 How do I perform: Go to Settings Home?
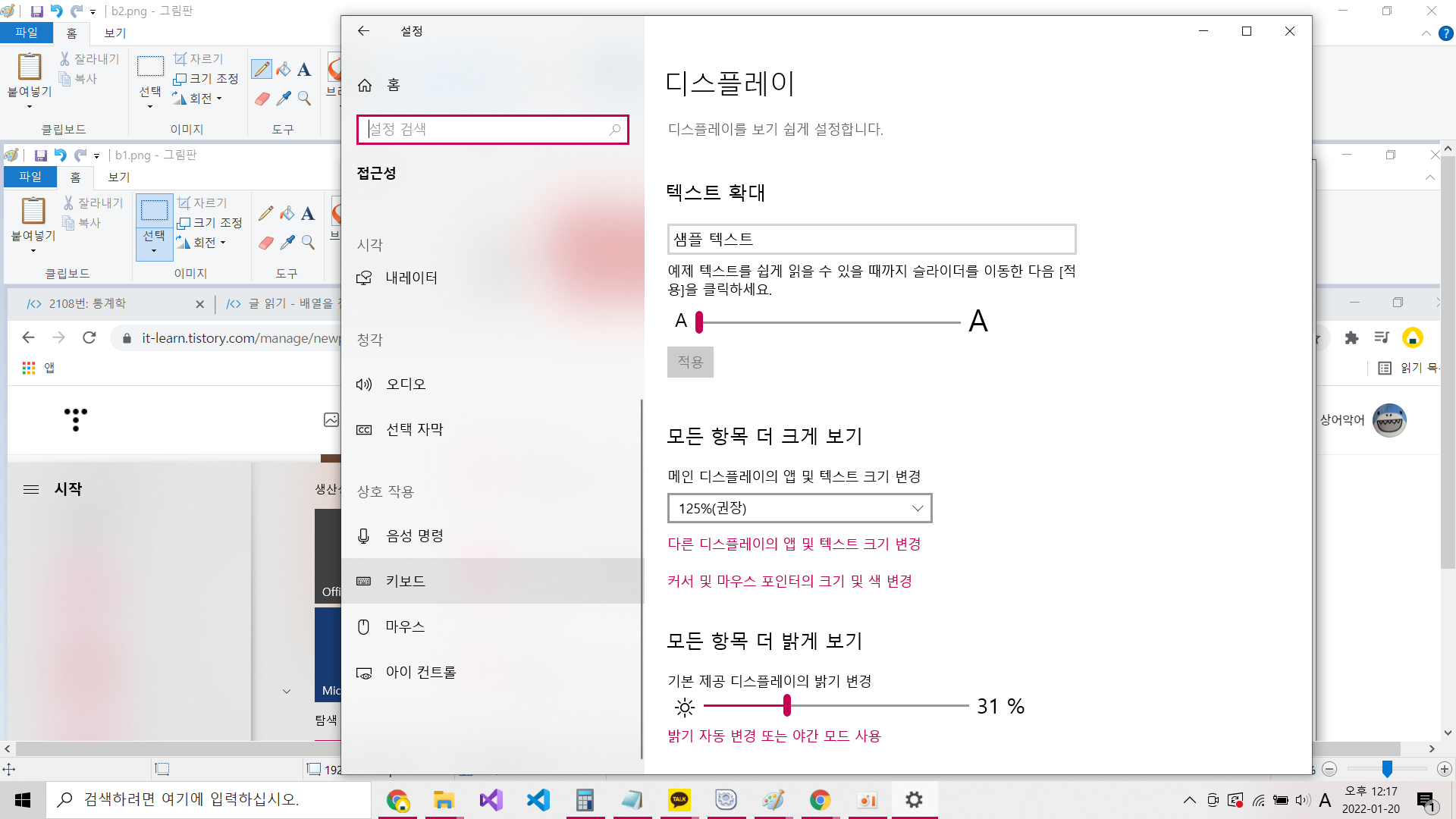click(393, 85)
